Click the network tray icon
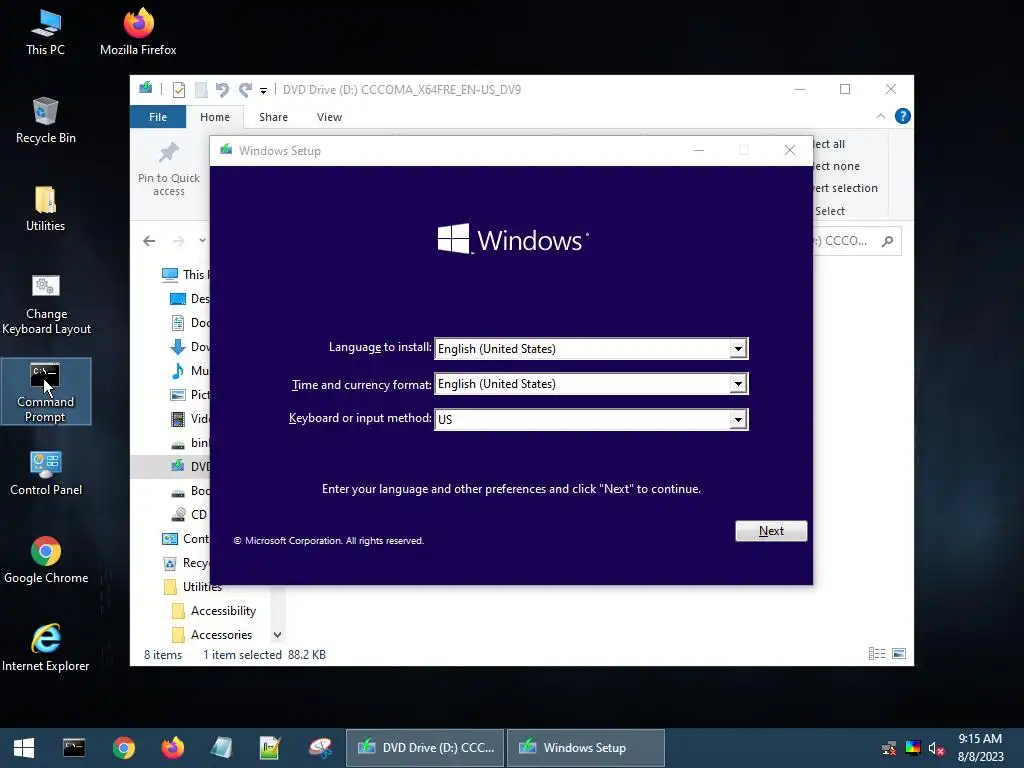 pyautogui.click(x=889, y=748)
